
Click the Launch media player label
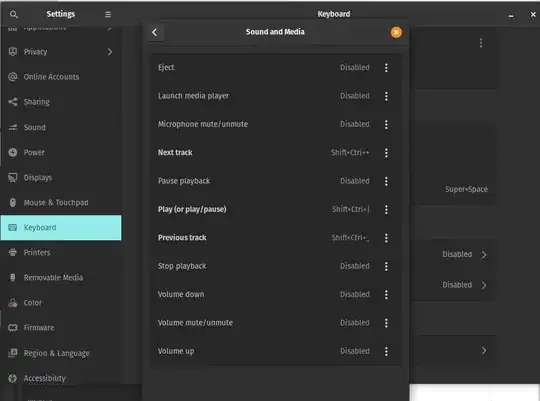pos(193,96)
